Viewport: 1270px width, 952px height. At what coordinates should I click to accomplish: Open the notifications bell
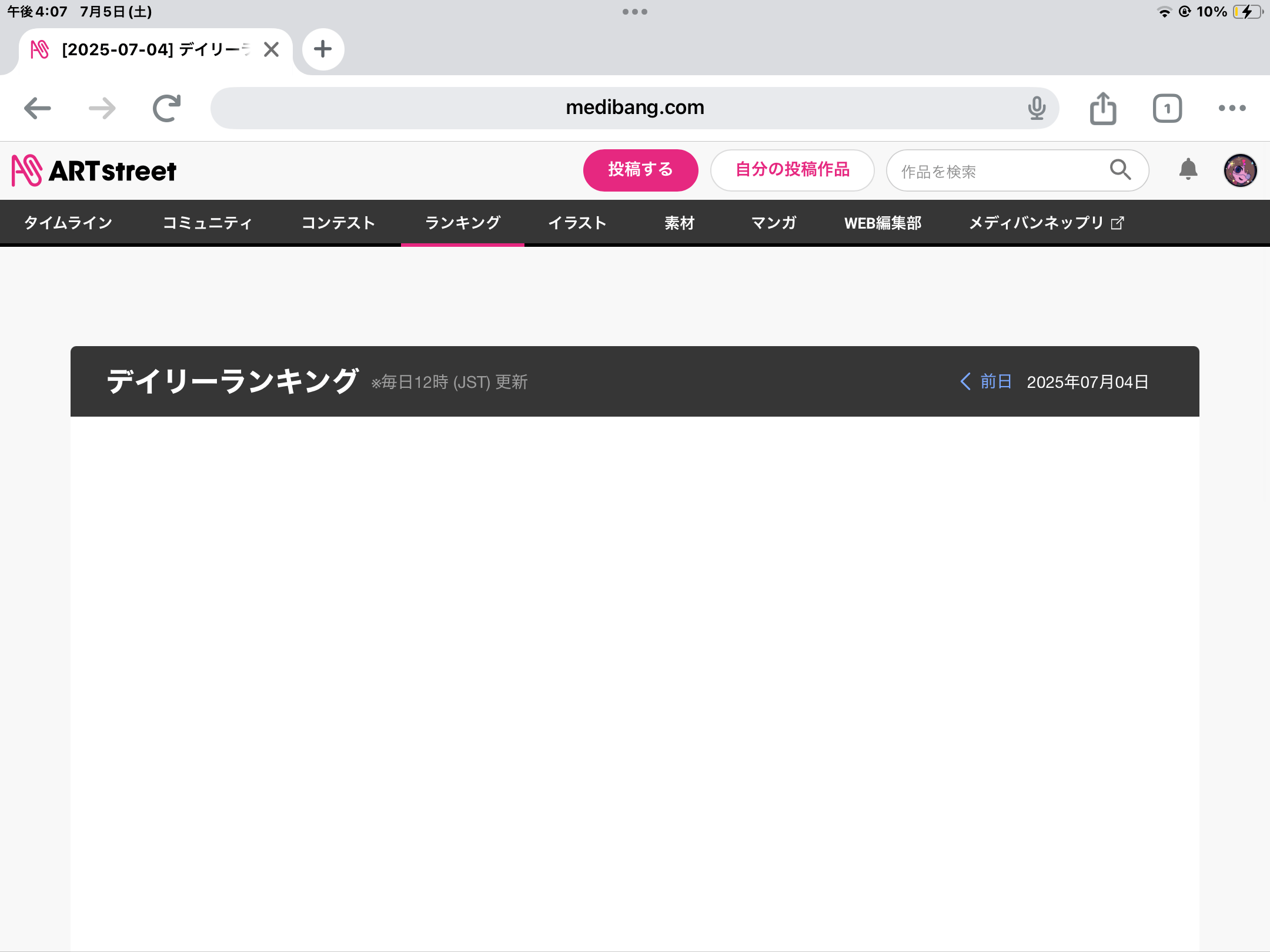coord(1188,170)
